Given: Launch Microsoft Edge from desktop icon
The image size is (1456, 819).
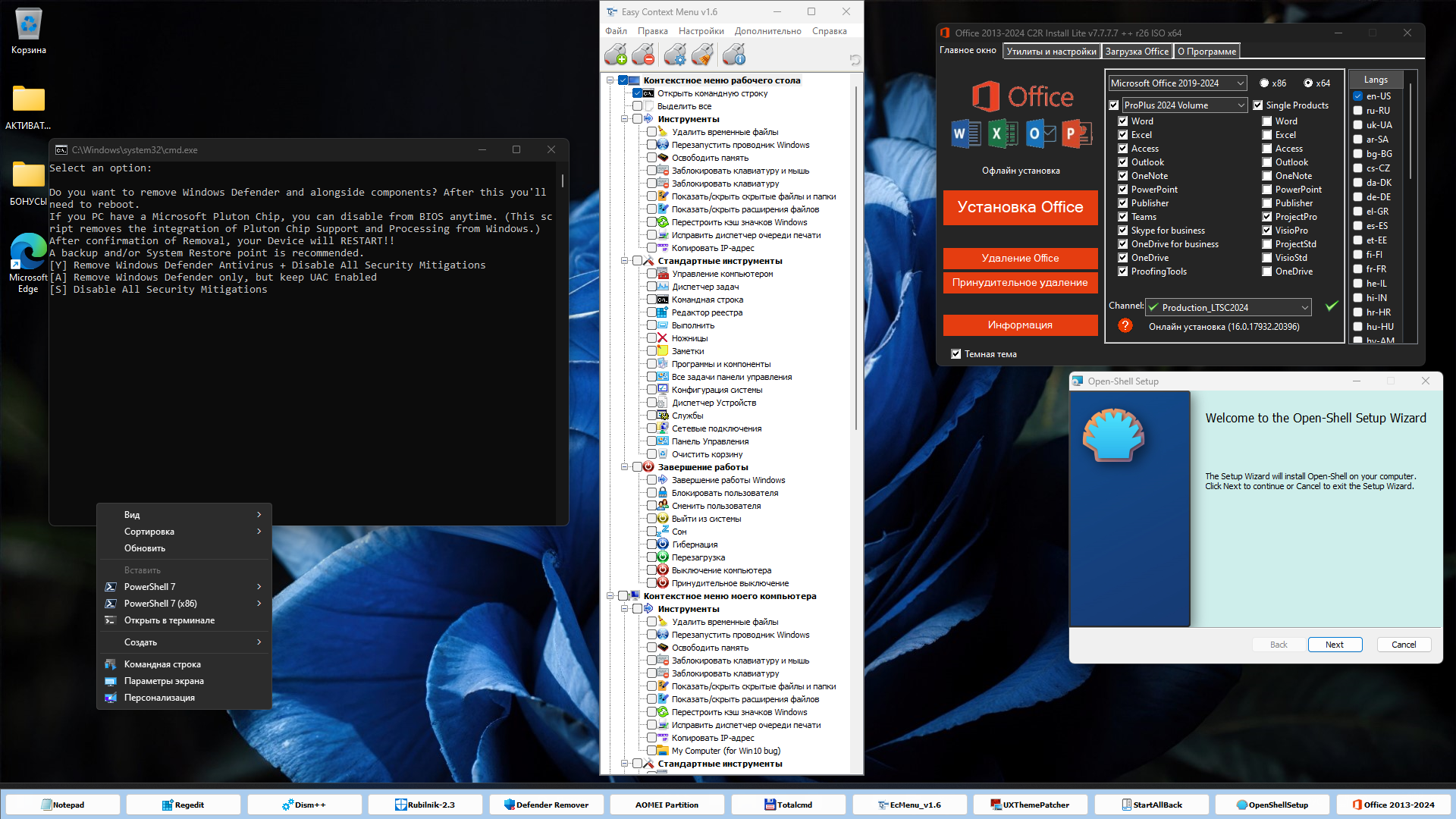Looking at the screenshot, I should click(x=29, y=262).
